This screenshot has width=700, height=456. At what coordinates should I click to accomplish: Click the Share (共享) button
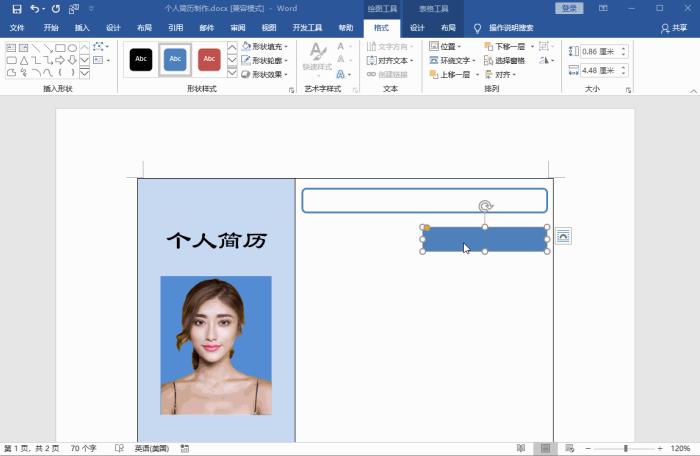click(675, 28)
